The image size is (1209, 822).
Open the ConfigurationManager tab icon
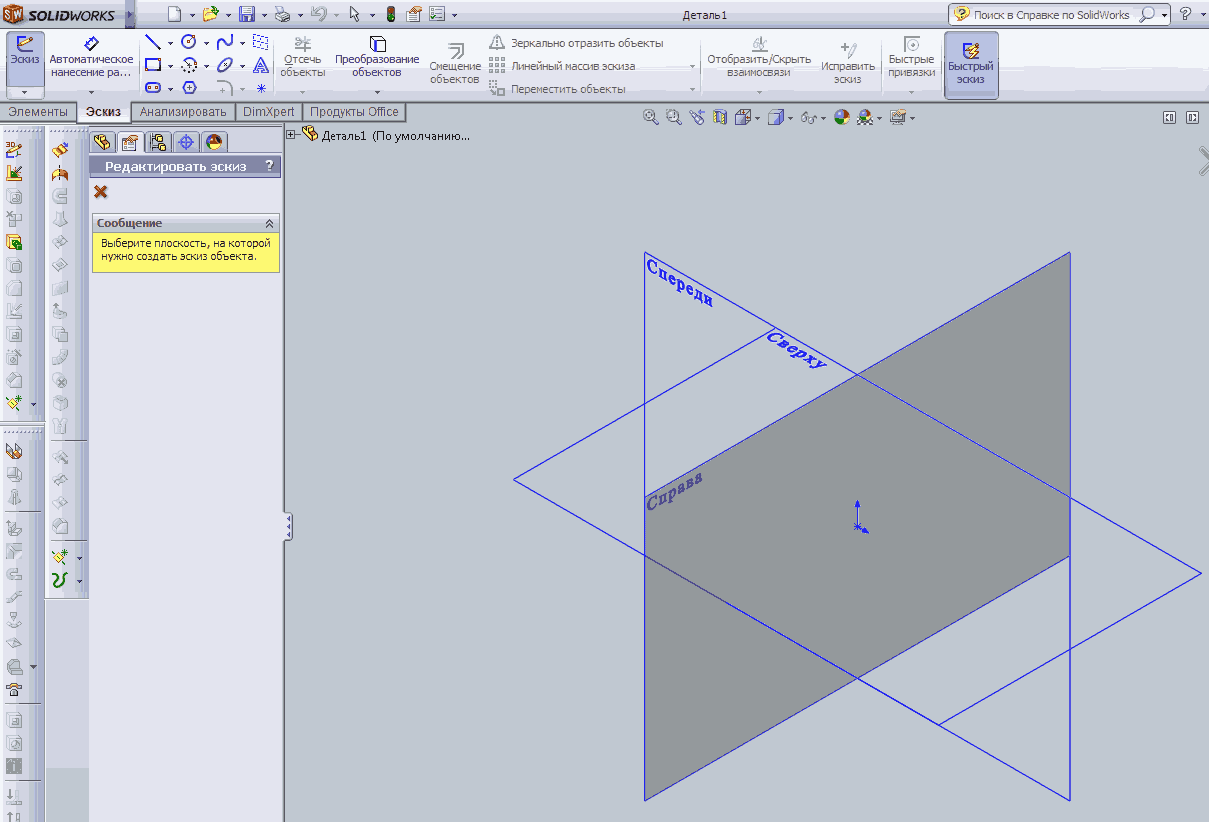pos(158,141)
